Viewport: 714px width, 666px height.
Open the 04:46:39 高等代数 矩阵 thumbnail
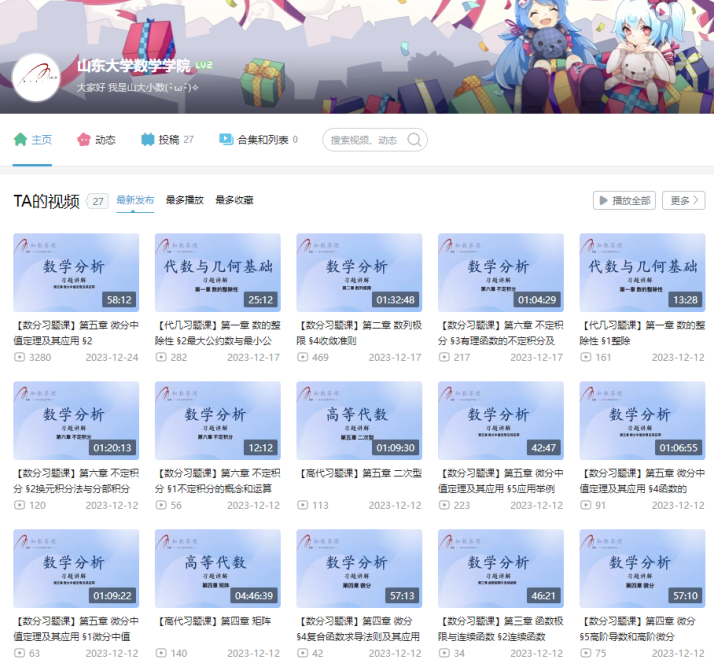tap(217, 569)
